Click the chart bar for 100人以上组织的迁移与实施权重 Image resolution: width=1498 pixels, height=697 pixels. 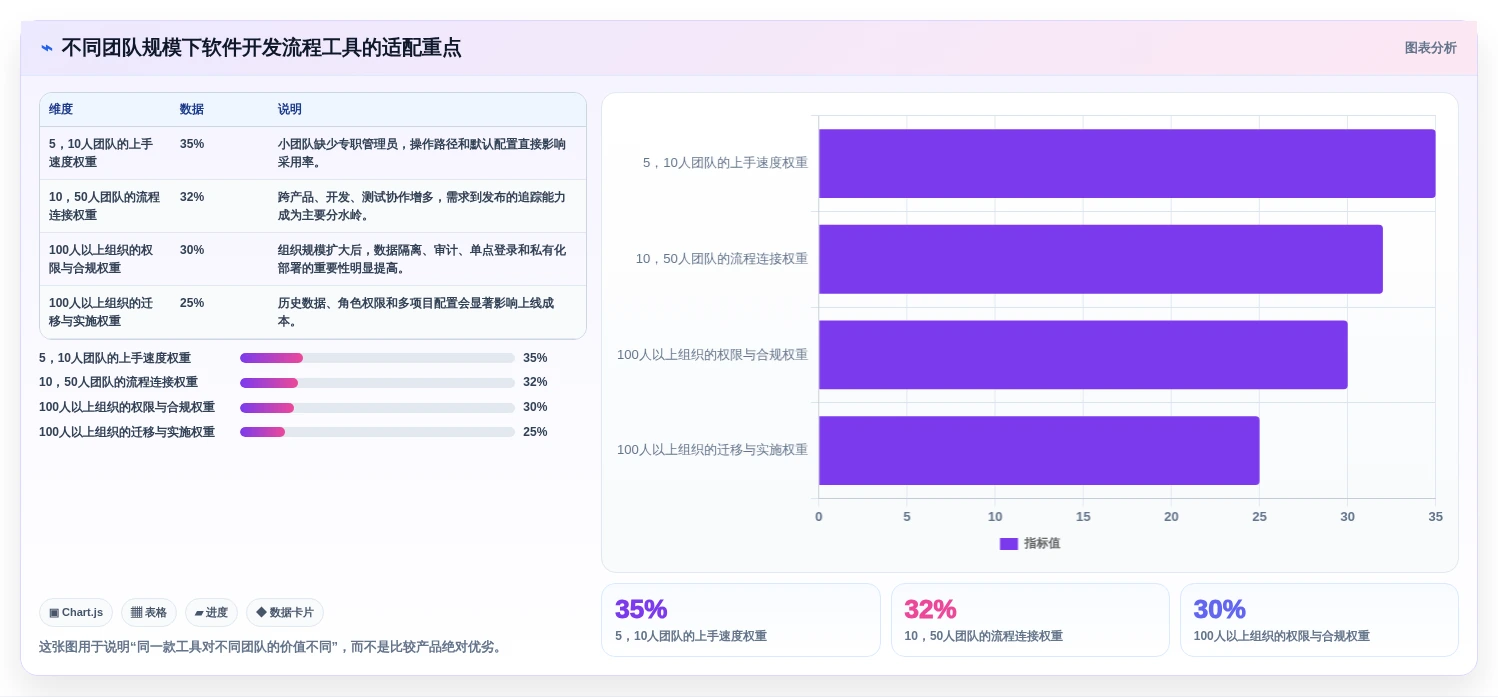[1039, 450]
